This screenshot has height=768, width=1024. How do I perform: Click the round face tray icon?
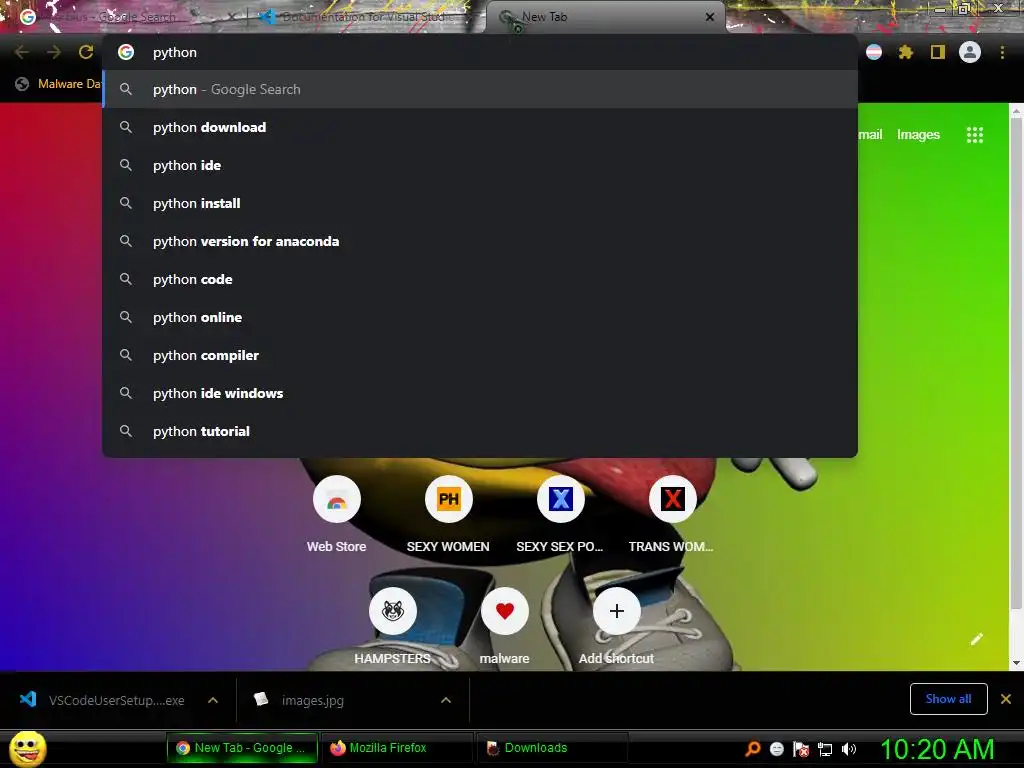coord(776,749)
